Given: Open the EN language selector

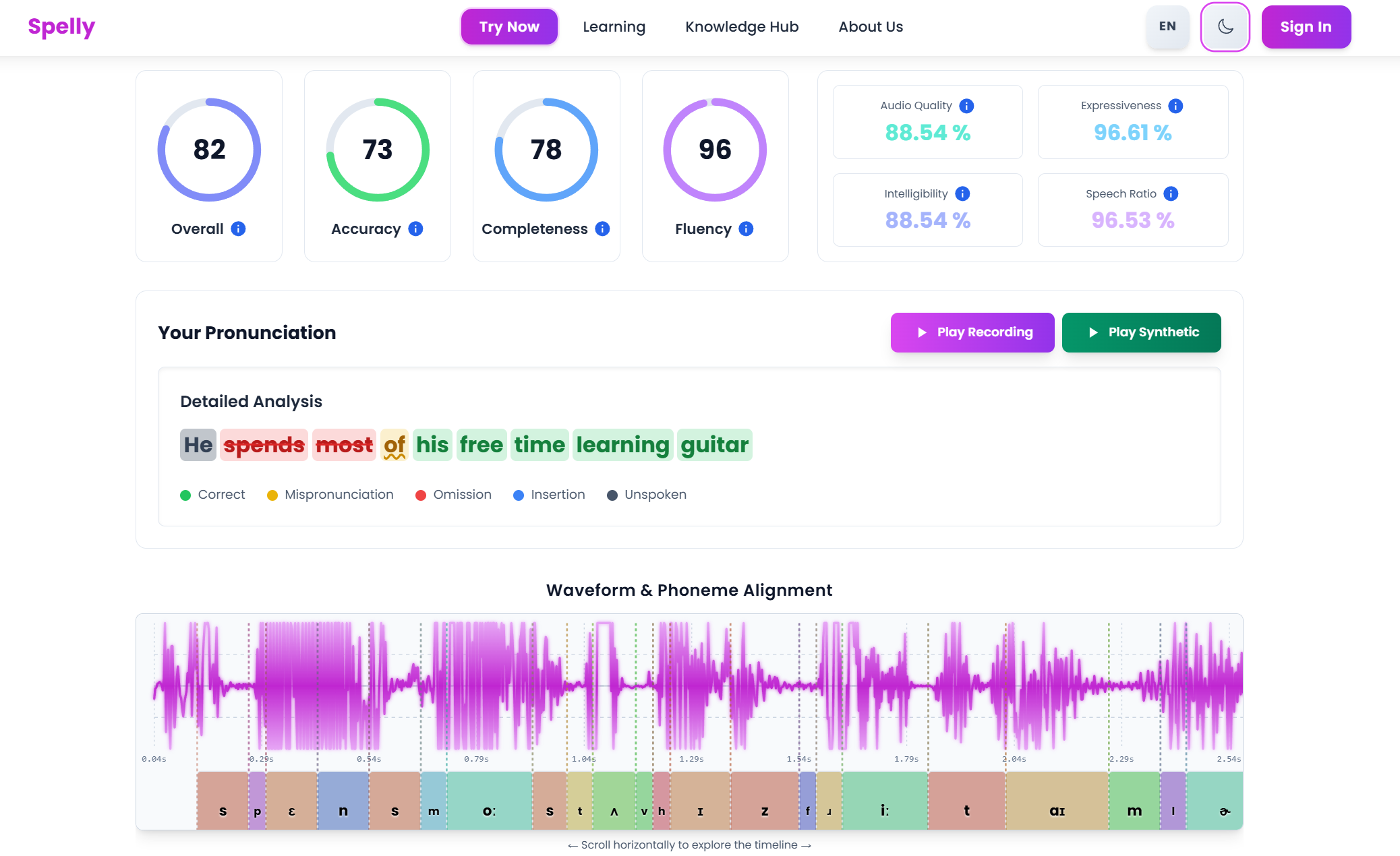Looking at the screenshot, I should coord(1167,27).
